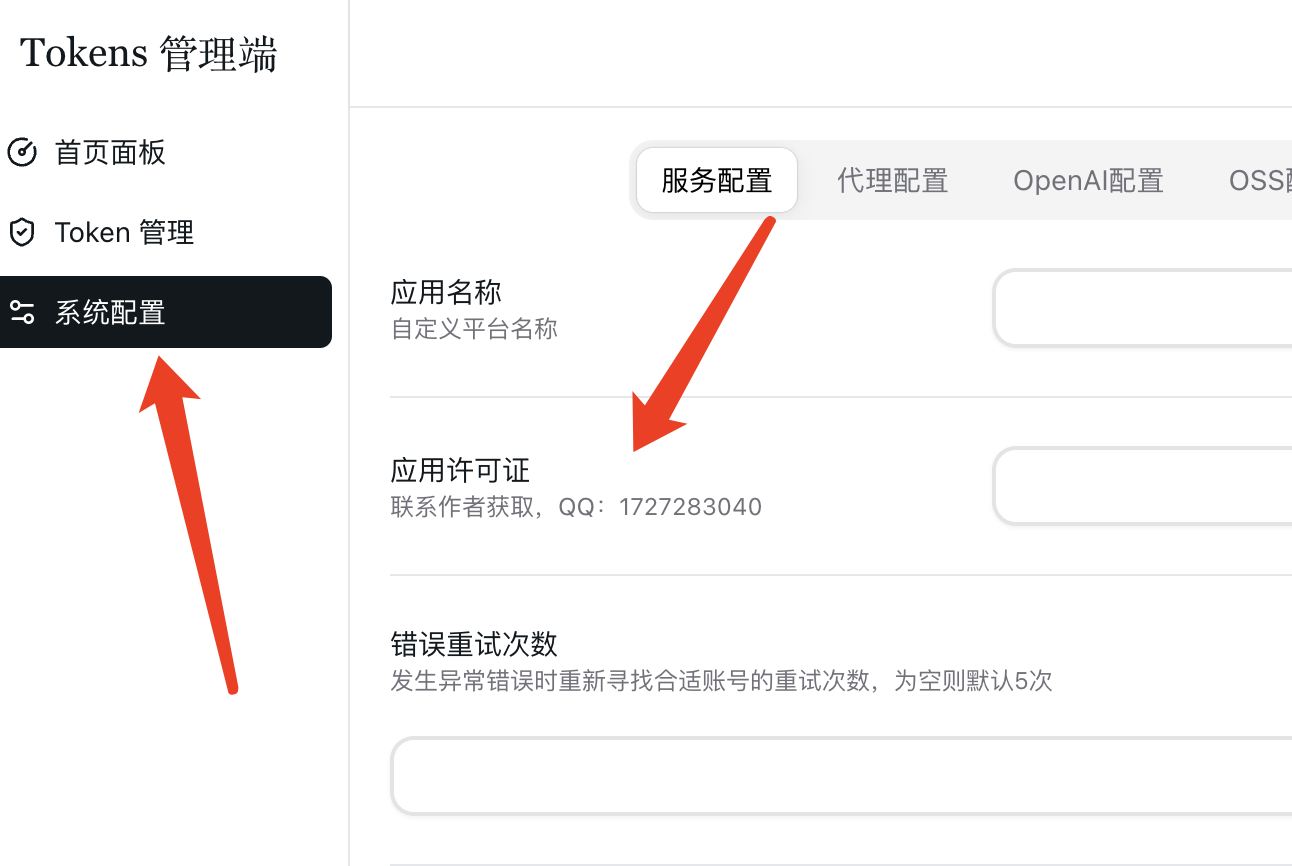Click the 应用许可证 field label
Viewport: 1292px width, 866px height.
[x=460, y=470]
